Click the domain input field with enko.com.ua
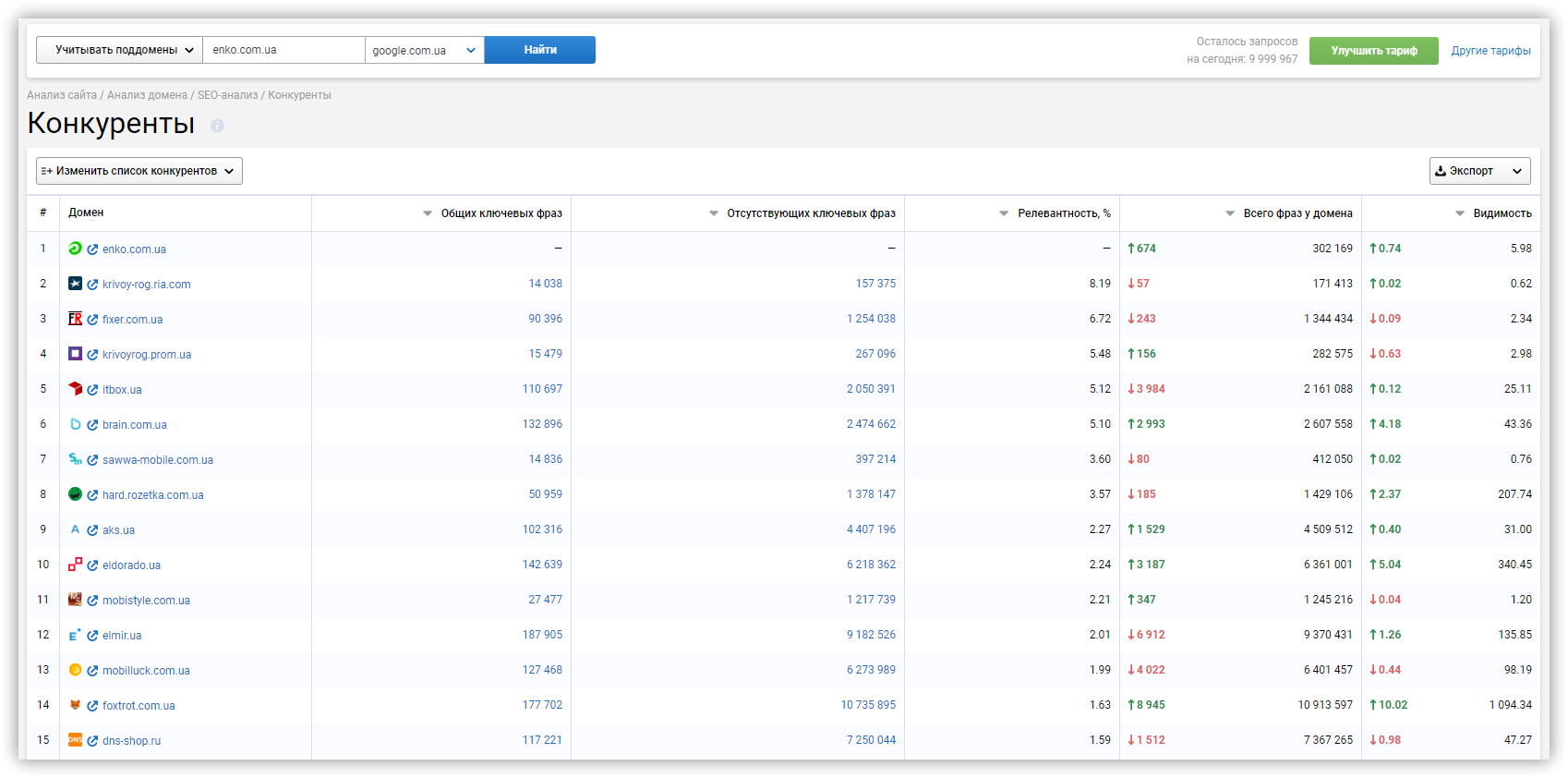 [x=283, y=50]
